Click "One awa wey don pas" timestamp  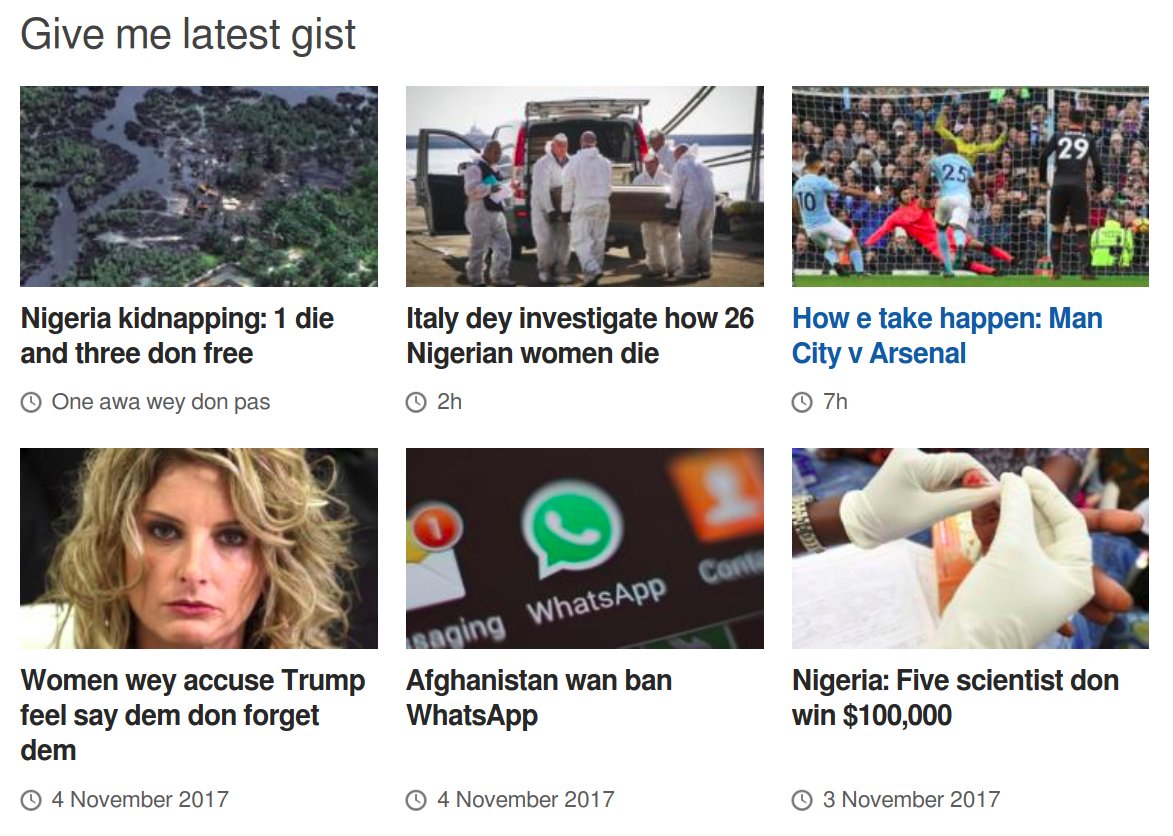(161, 402)
